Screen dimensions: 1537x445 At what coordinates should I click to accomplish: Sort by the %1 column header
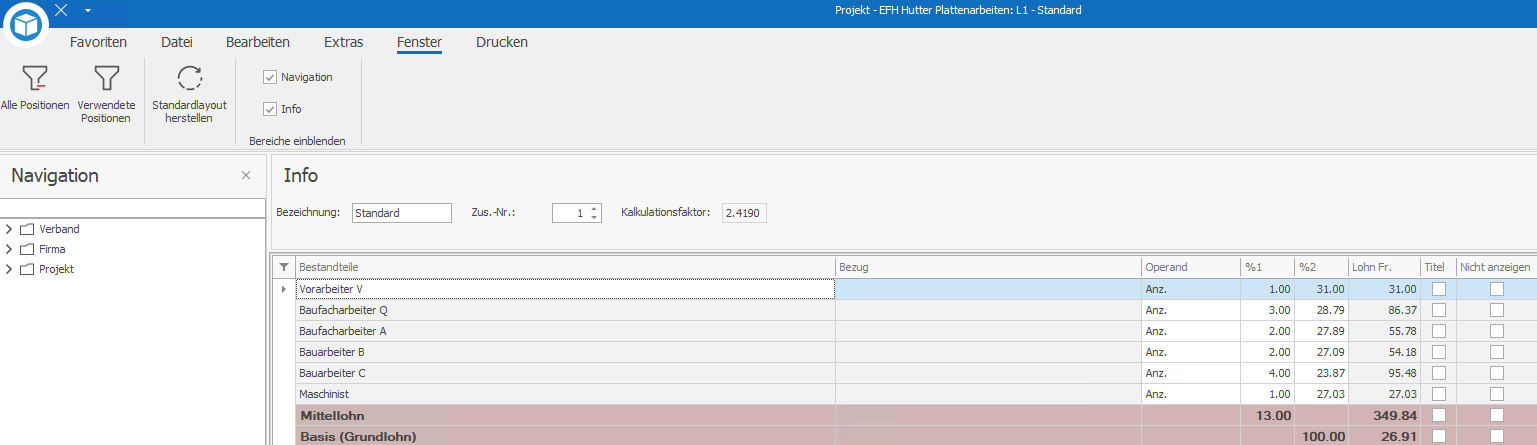coord(1267,267)
